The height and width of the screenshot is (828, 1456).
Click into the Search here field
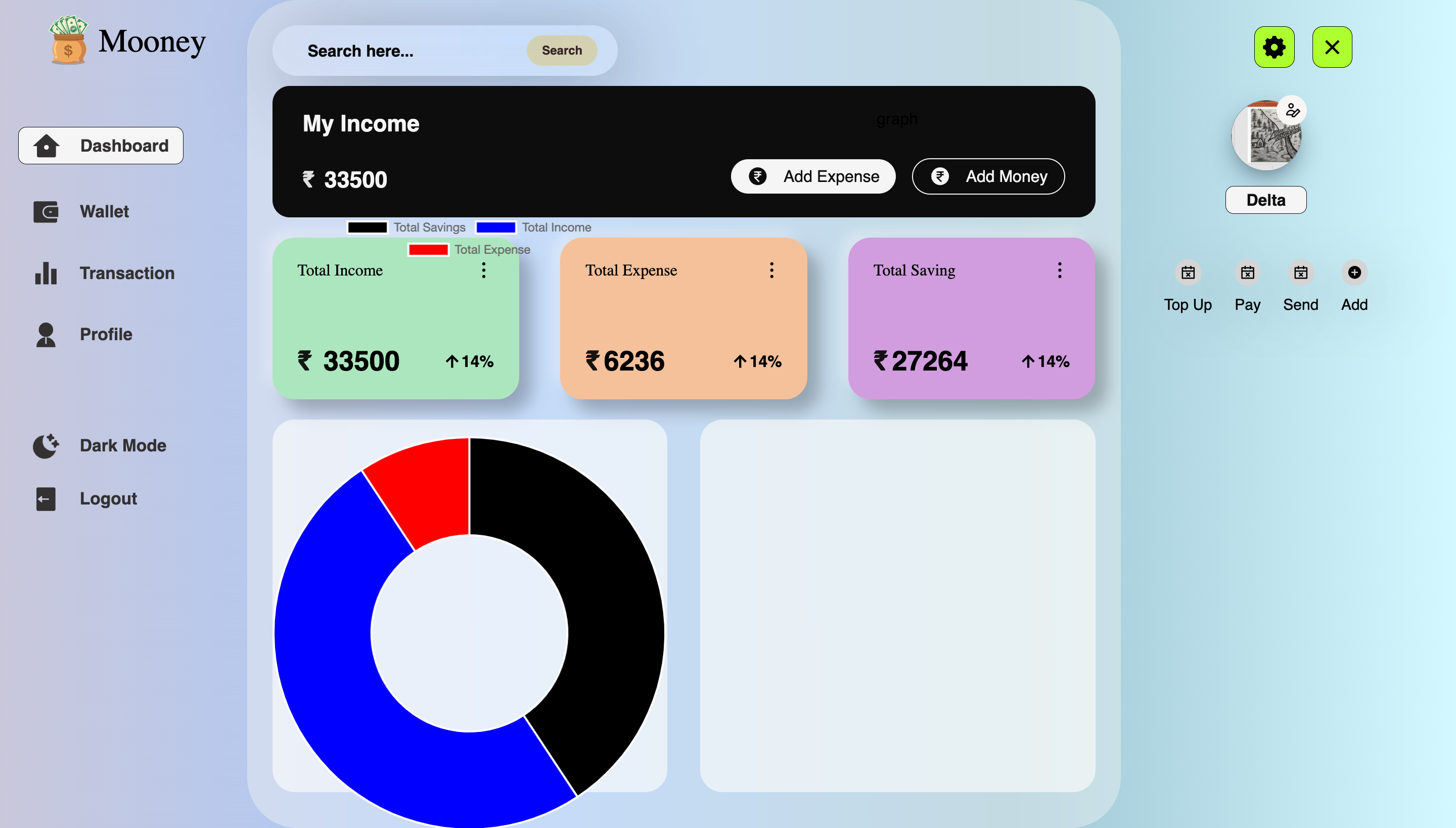[x=409, y=51]
